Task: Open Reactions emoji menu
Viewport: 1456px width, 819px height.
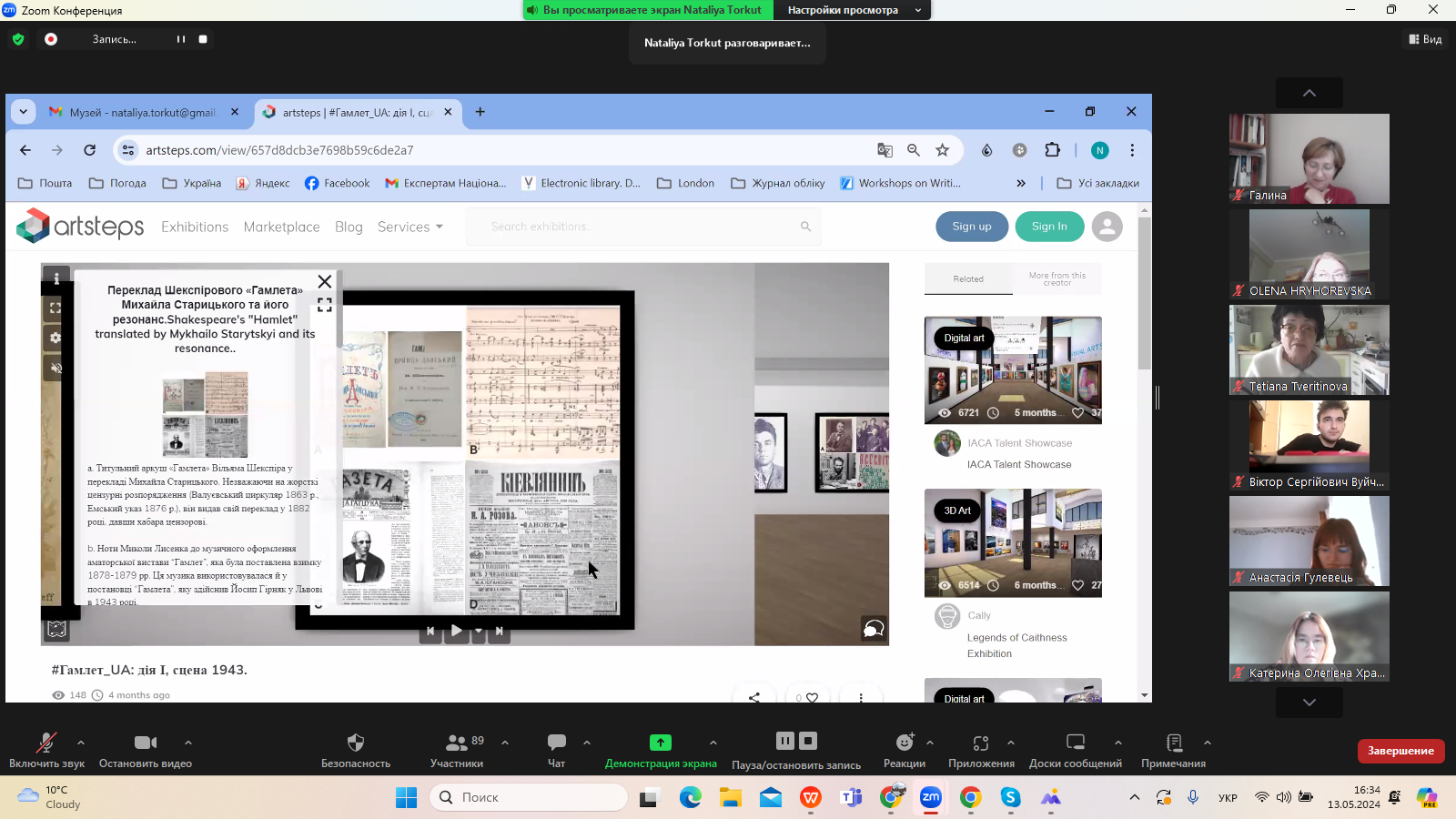Action: (904, 743)
